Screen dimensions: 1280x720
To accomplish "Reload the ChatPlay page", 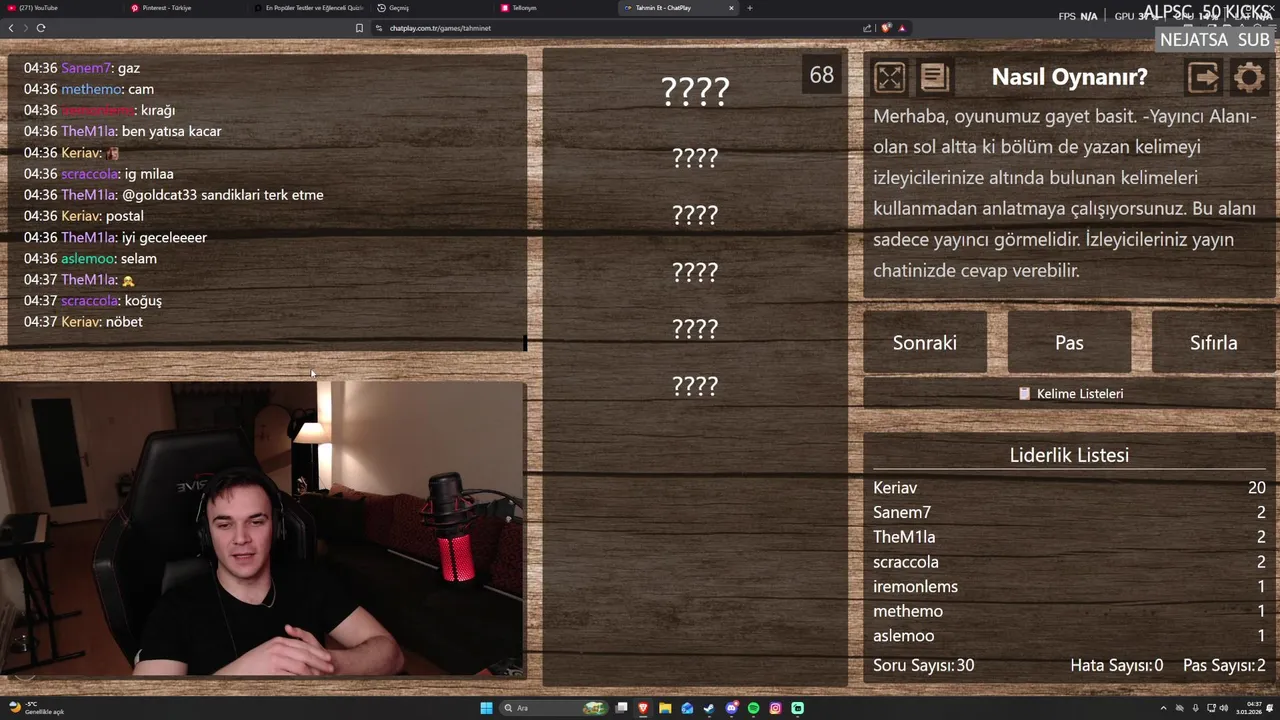I will tap(41, 28).
